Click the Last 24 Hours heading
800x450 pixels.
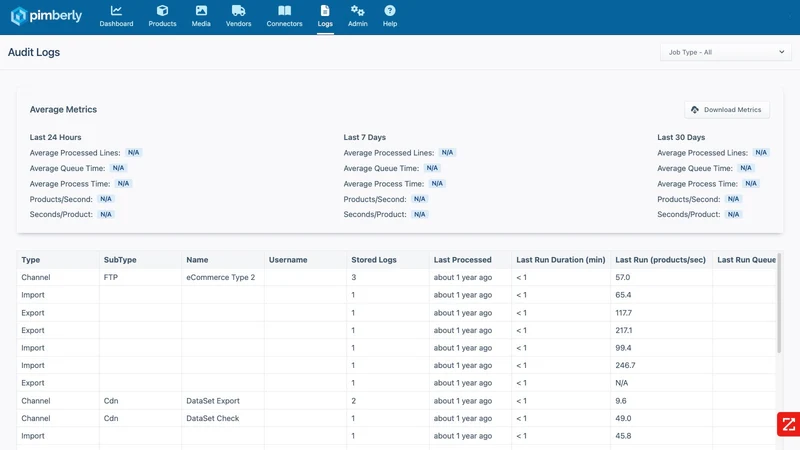coord(55,137)
